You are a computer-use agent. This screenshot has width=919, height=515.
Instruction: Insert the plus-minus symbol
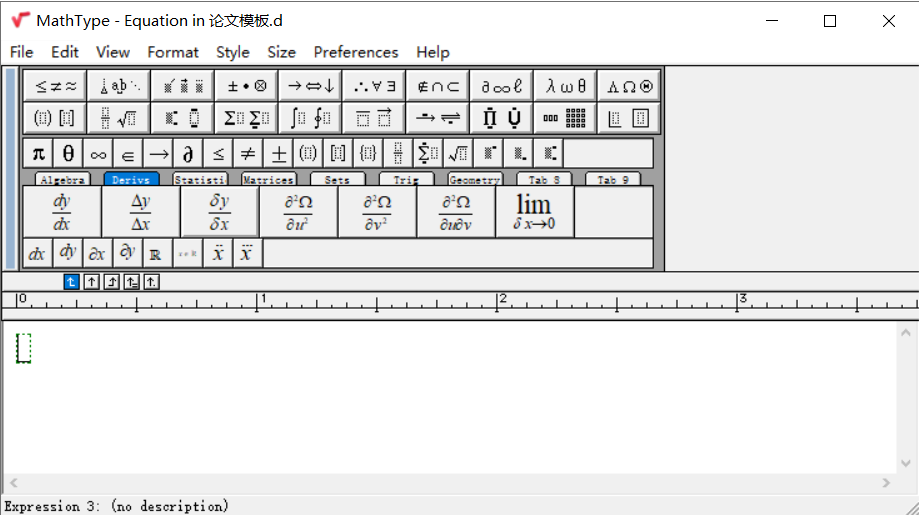pyautogui.click(x=278, y=154)
